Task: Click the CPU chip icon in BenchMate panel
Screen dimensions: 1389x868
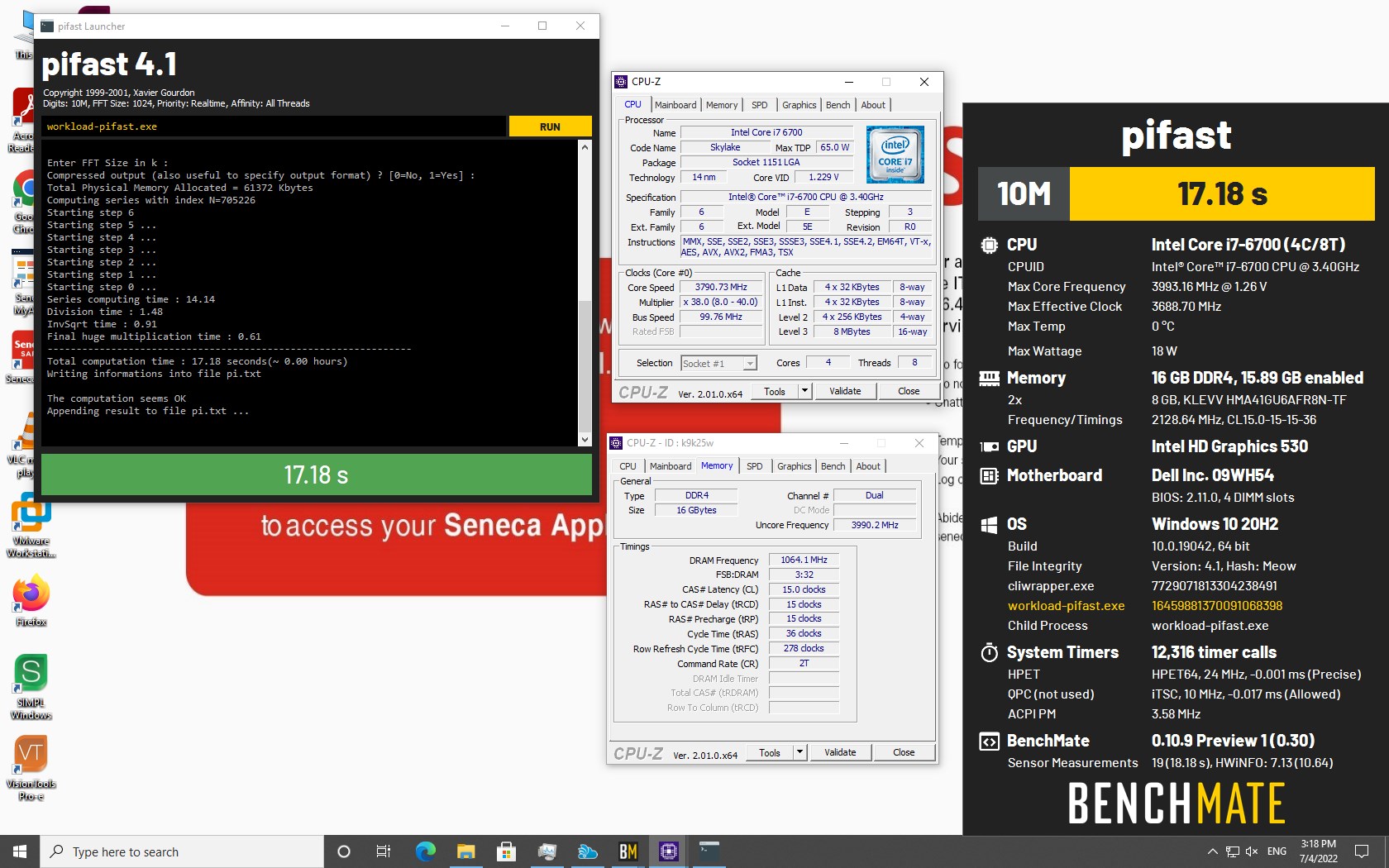Action: [989, 245]
